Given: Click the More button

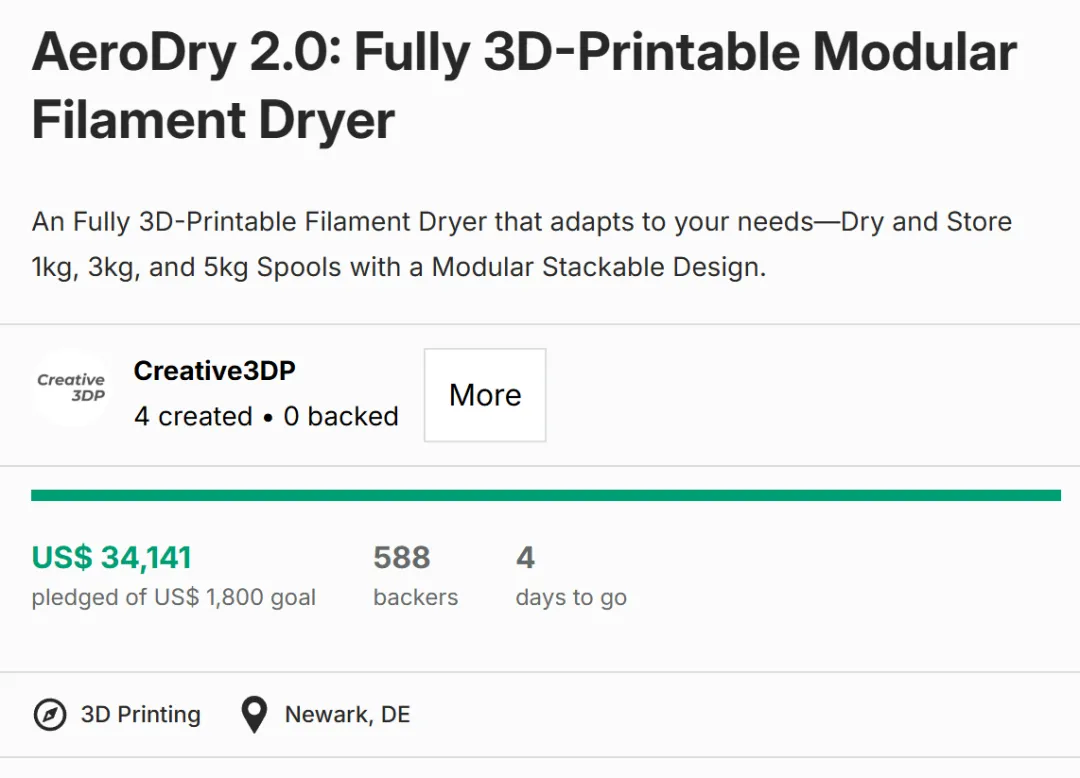Looking at the screenshot, I should (x=485, y=395).
